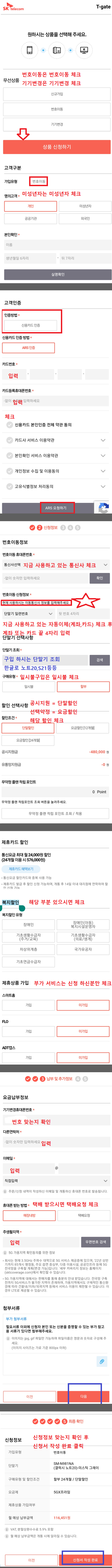Select the monitor product icon
This screenshot has width=112, height=1568.
click(84, 50)
